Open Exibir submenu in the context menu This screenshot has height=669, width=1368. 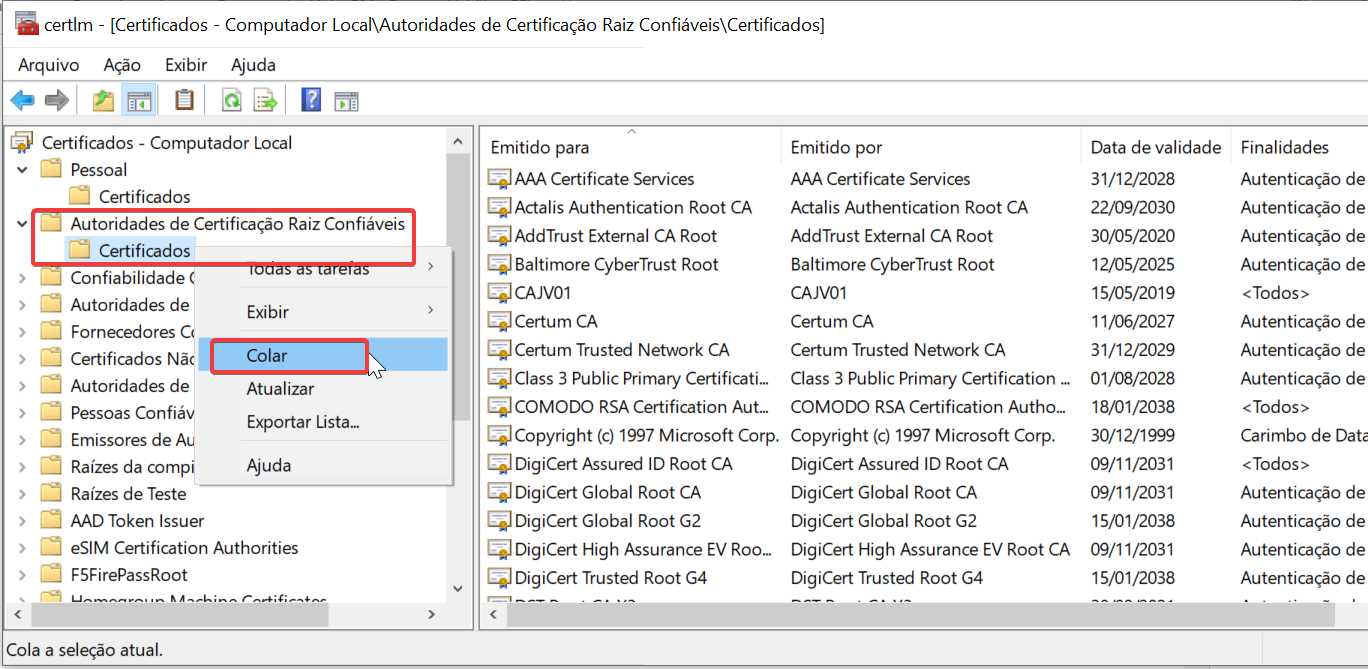coord(323,312)
